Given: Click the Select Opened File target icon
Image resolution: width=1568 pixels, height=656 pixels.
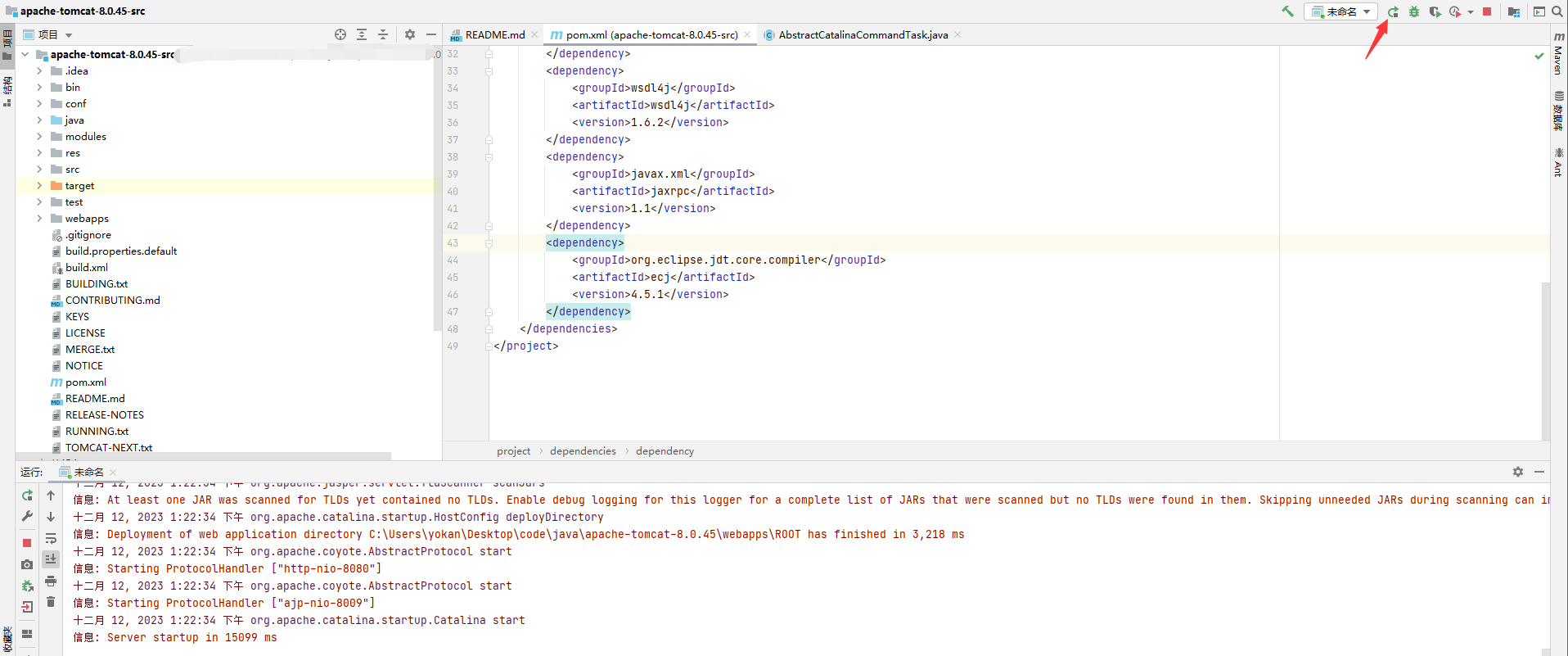Looking at the screenshot, I should click(340, 34).
